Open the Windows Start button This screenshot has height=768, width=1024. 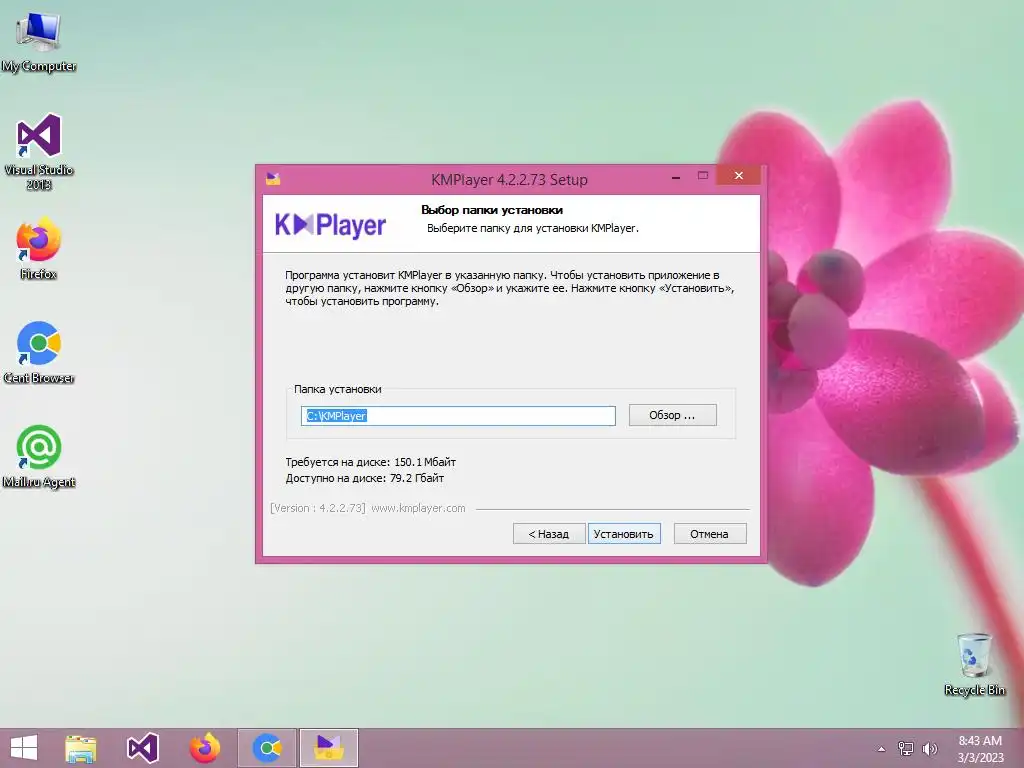point(24,748)
